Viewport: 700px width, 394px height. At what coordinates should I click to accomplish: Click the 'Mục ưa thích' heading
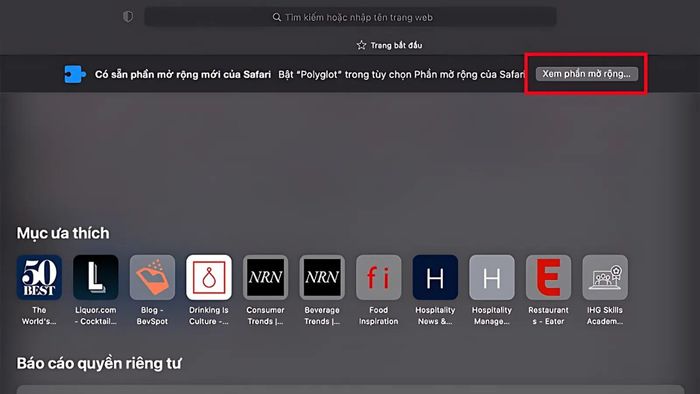(x=63, y=233)
